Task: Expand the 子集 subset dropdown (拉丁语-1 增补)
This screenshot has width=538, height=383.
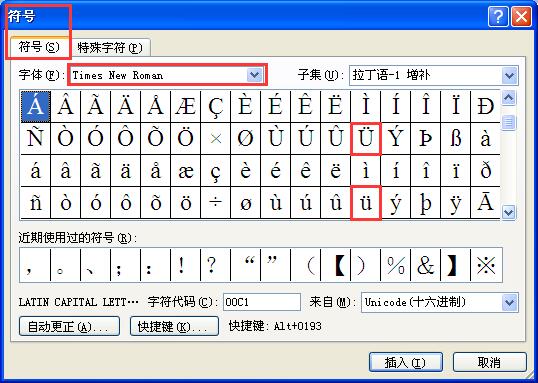Action: click(510, 75)
